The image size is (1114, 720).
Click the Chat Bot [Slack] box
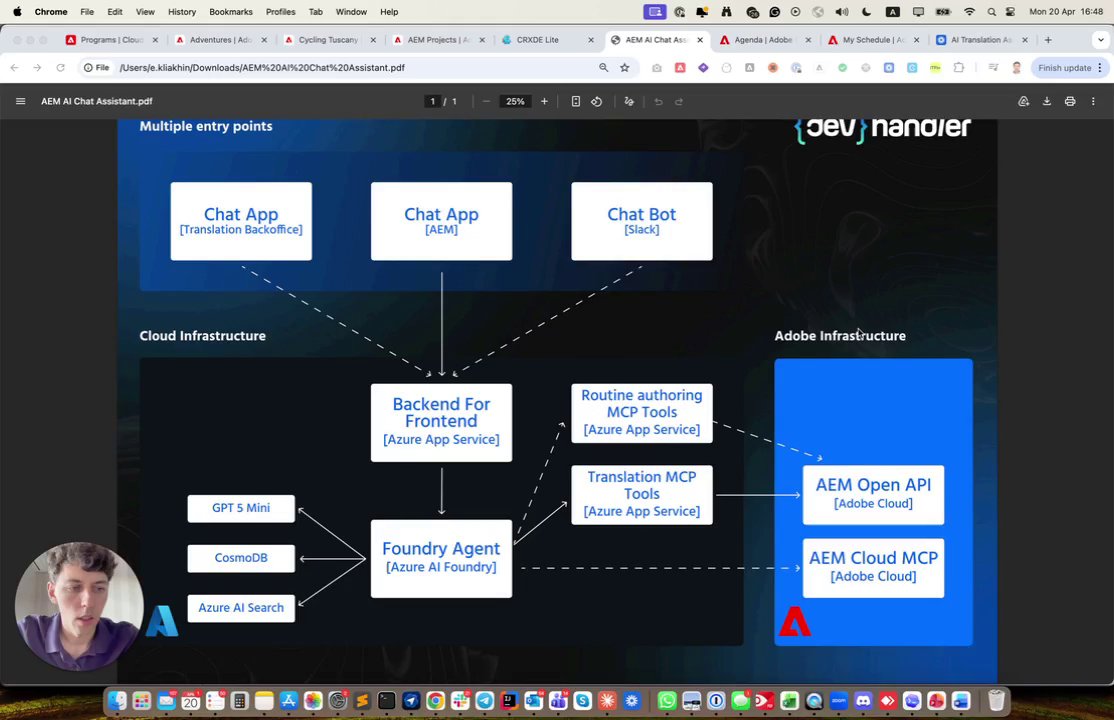[x=642, y=221]
